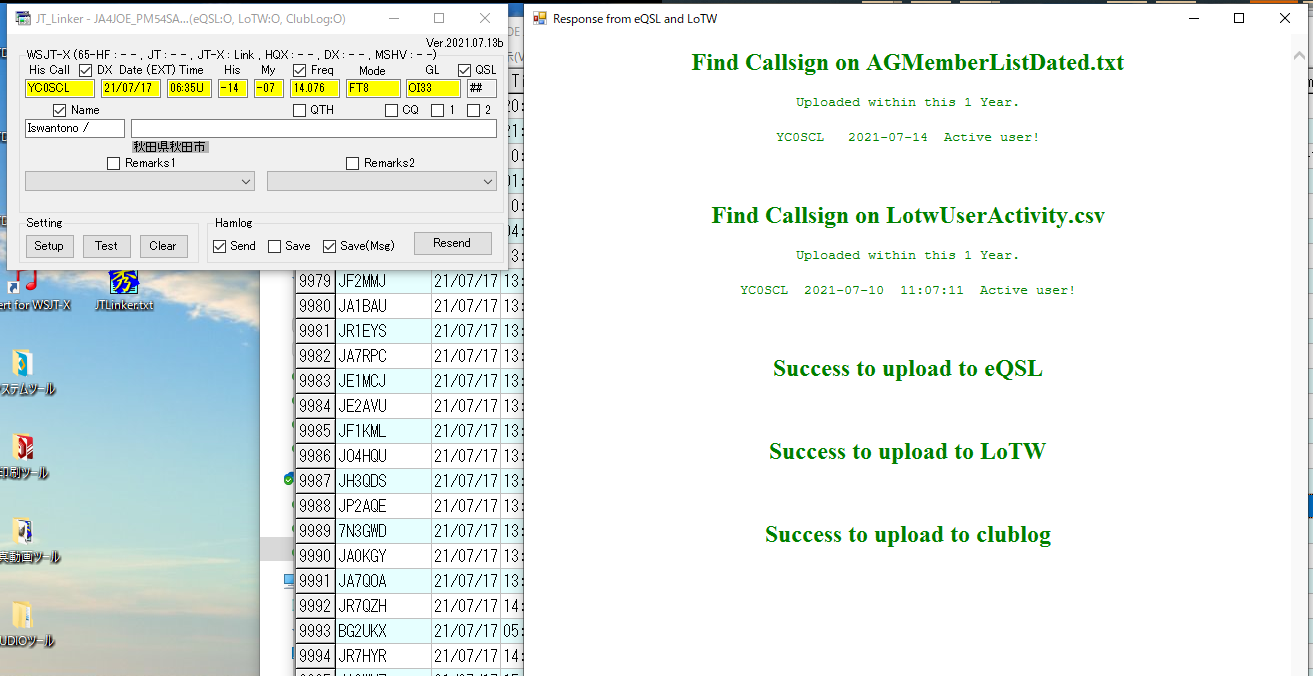Toggle the QSL checkbox

tap(464, 70)
